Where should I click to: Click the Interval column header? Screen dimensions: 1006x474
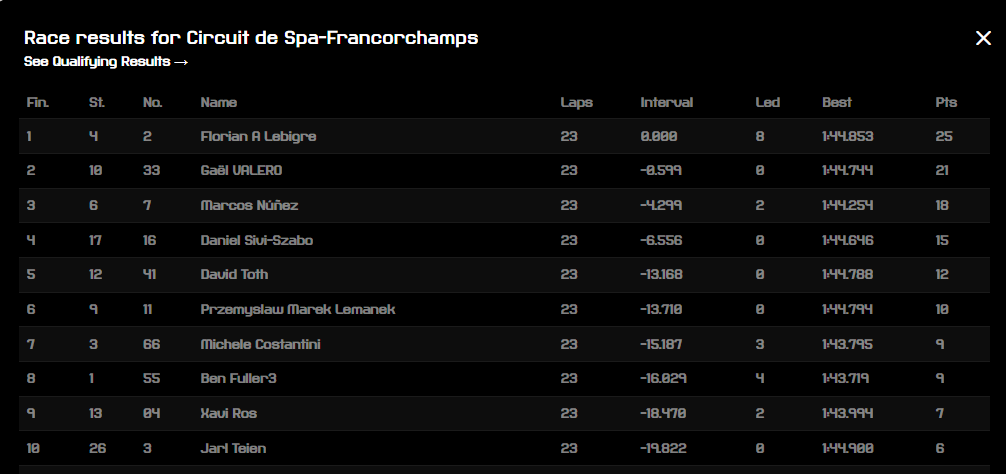click(667, 102)
